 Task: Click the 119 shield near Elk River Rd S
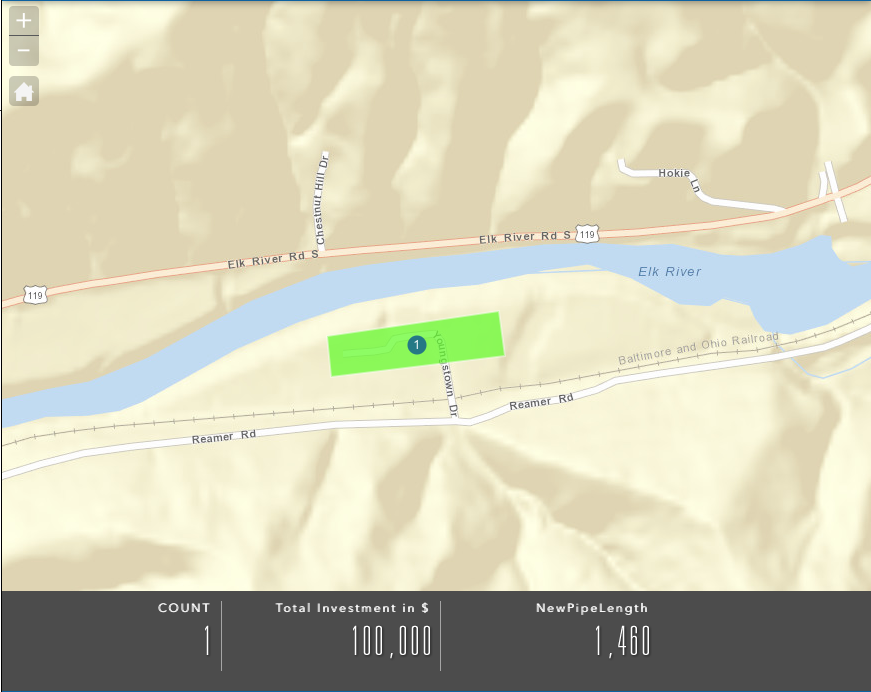(587, 234)
